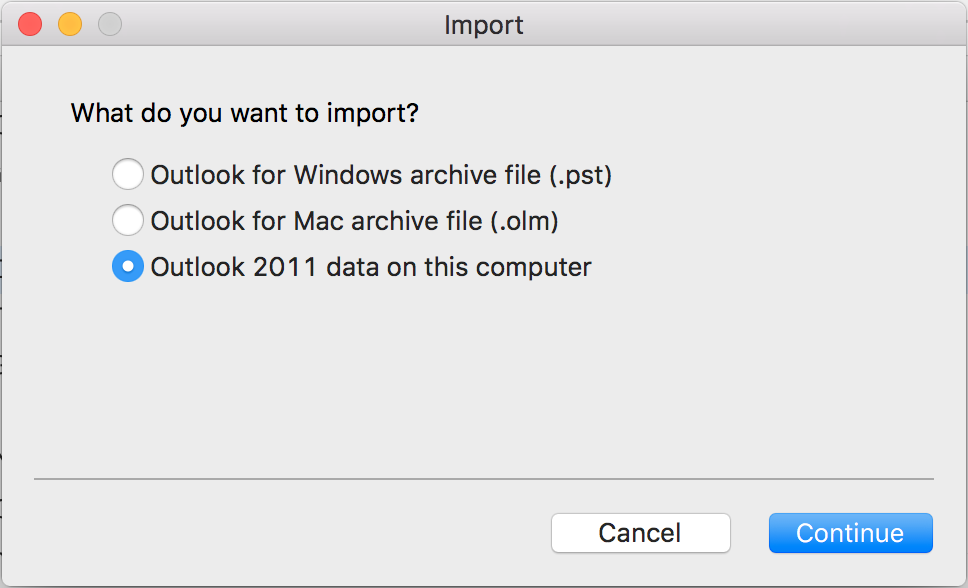
Task: Click the word "Windows" in the first option
Action: pos(343,175)
